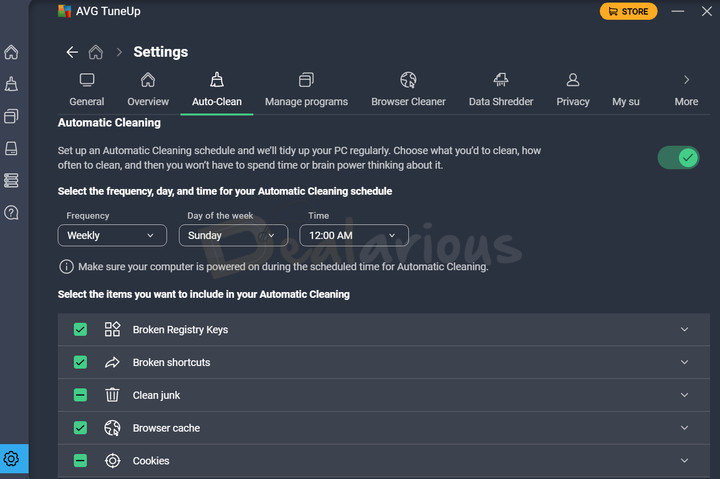Image resolution: width=720 pixels, height=479 pixels.
Task: Open the Data Shredder tab
Action: click(501, 90)
